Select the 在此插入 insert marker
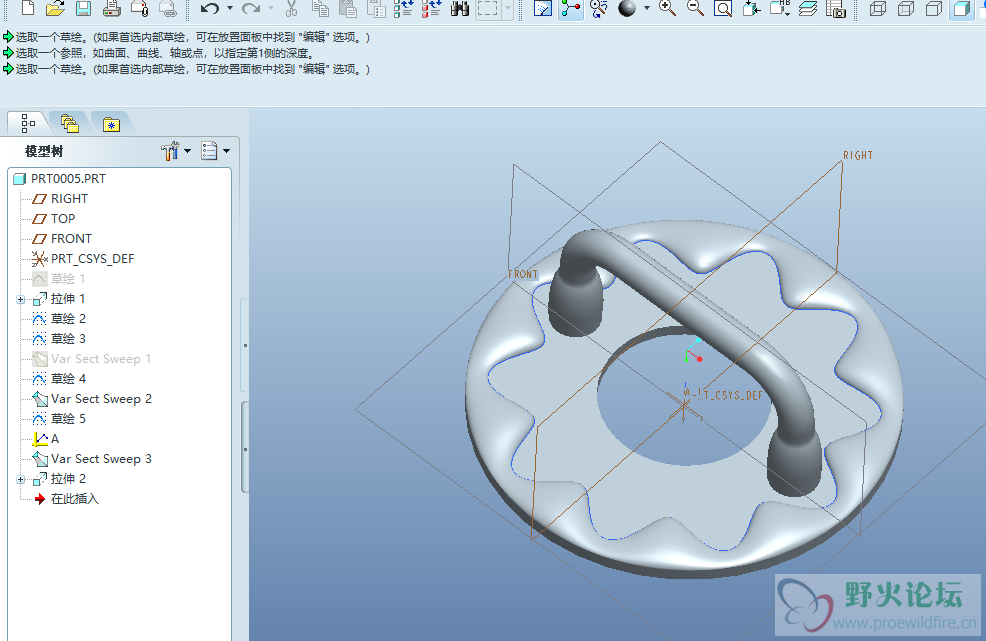The width and height of the screenshot is (986, 641). click(66, 499)
